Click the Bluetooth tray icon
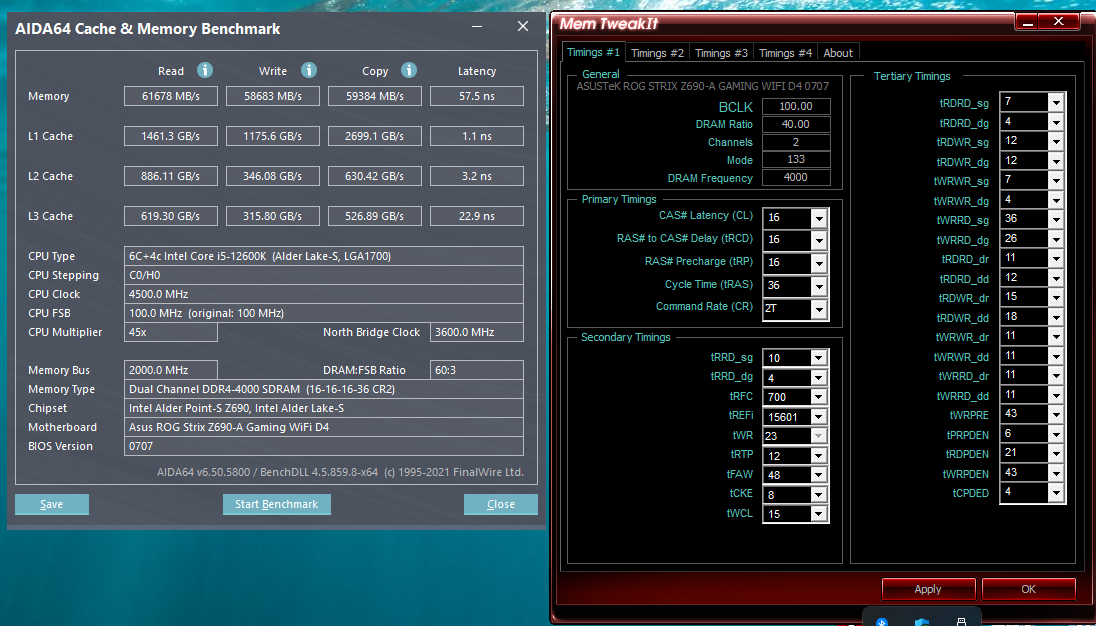This screenshot has height=626, width=1096. point(882,621)
